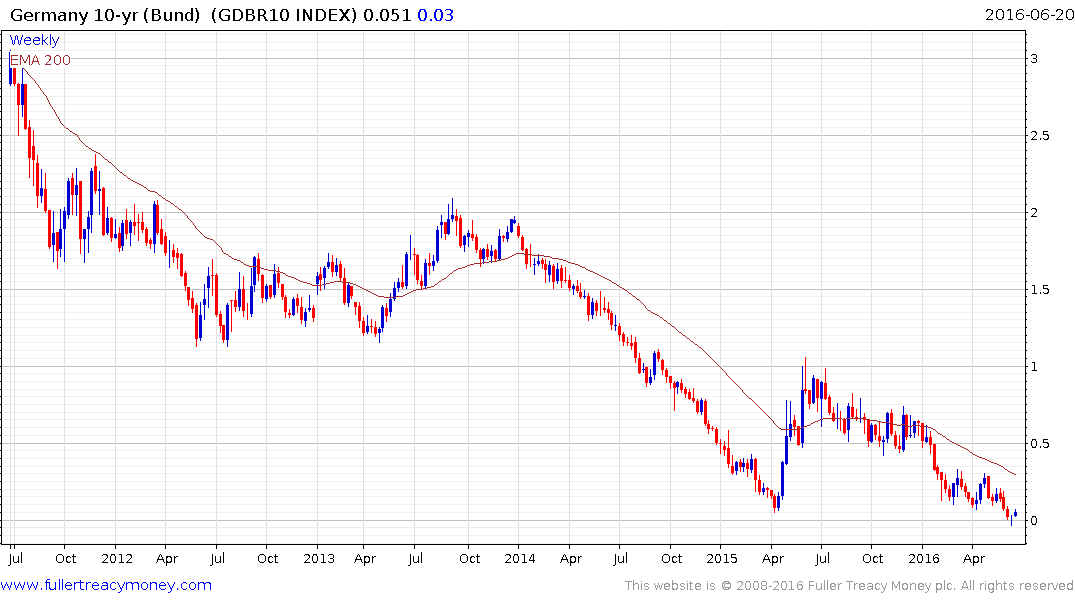Click the Fuller Treacy Money copyright notice

pos(849,586)
